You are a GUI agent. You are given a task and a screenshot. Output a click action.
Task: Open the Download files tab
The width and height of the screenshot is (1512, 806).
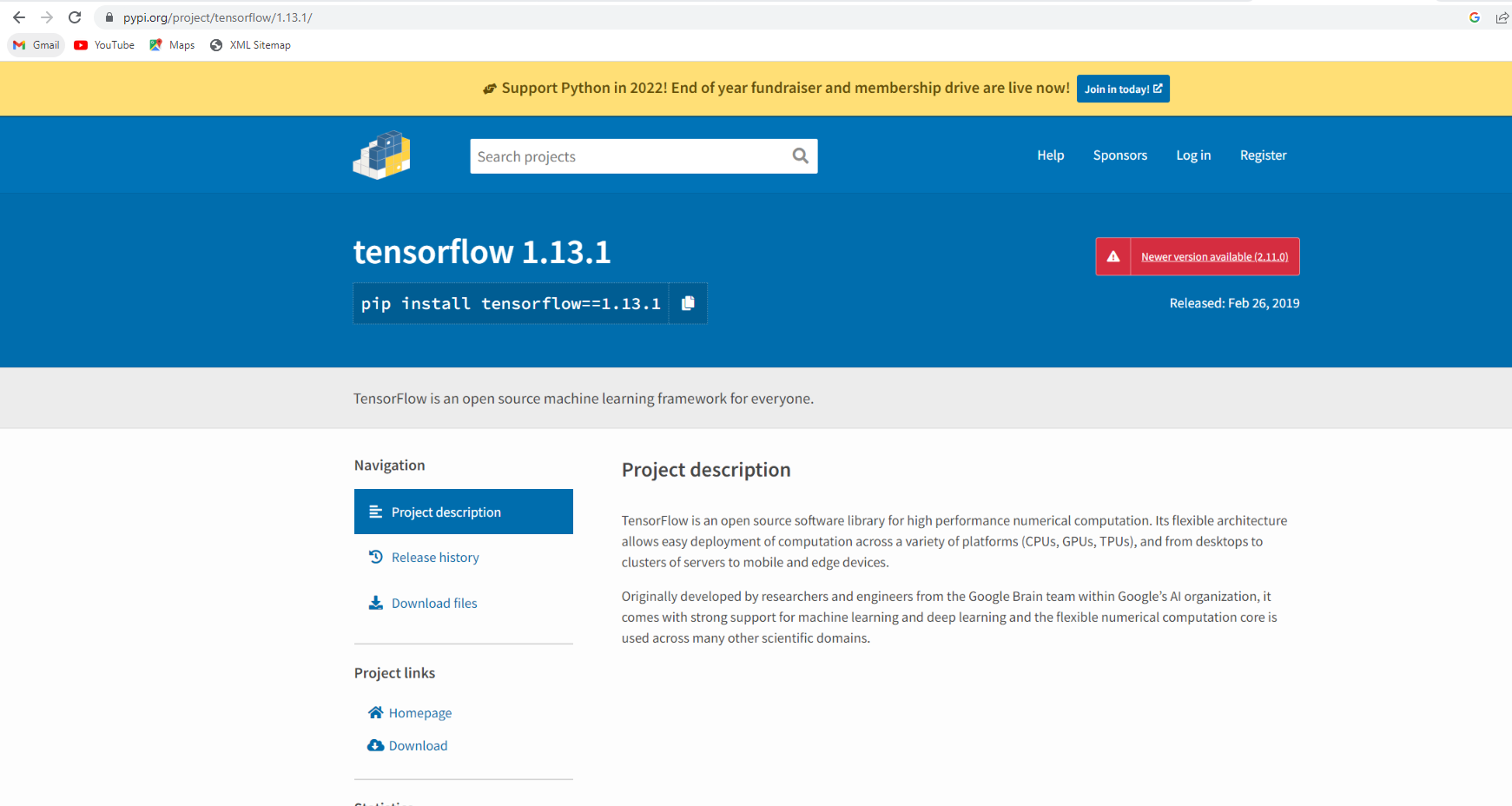434,604
